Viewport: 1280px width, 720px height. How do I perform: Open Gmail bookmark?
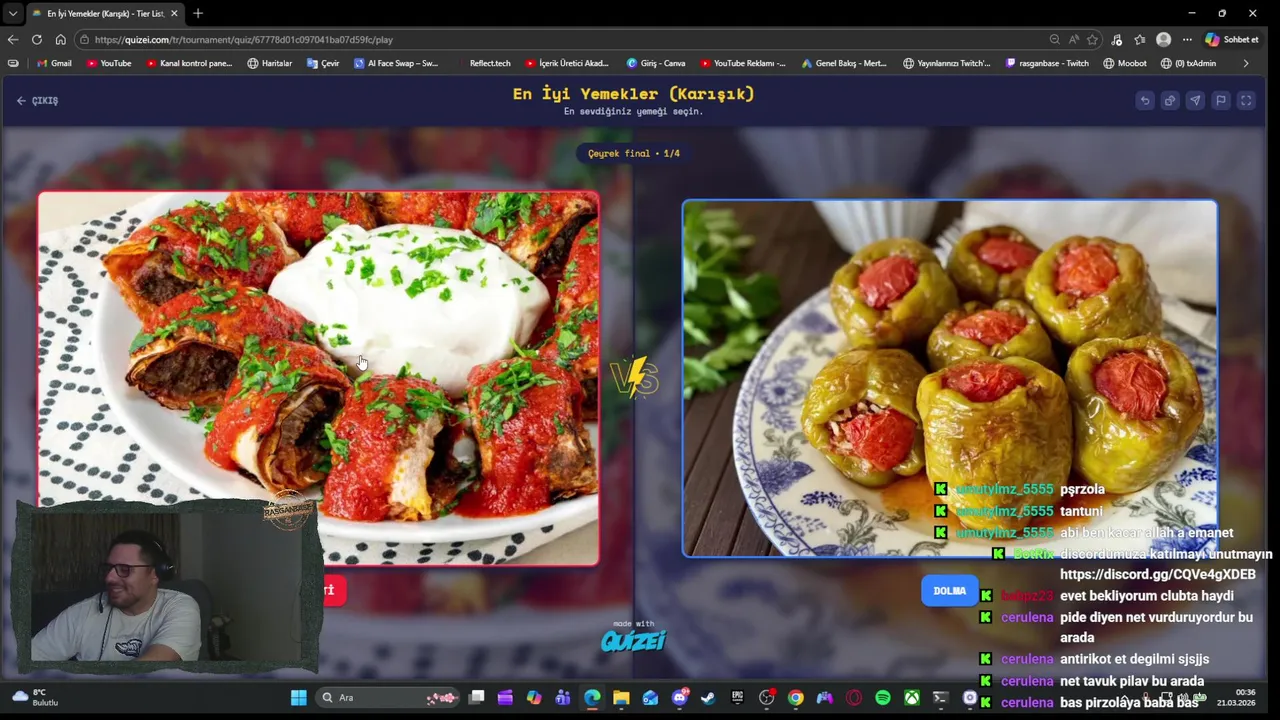(54, 63)
